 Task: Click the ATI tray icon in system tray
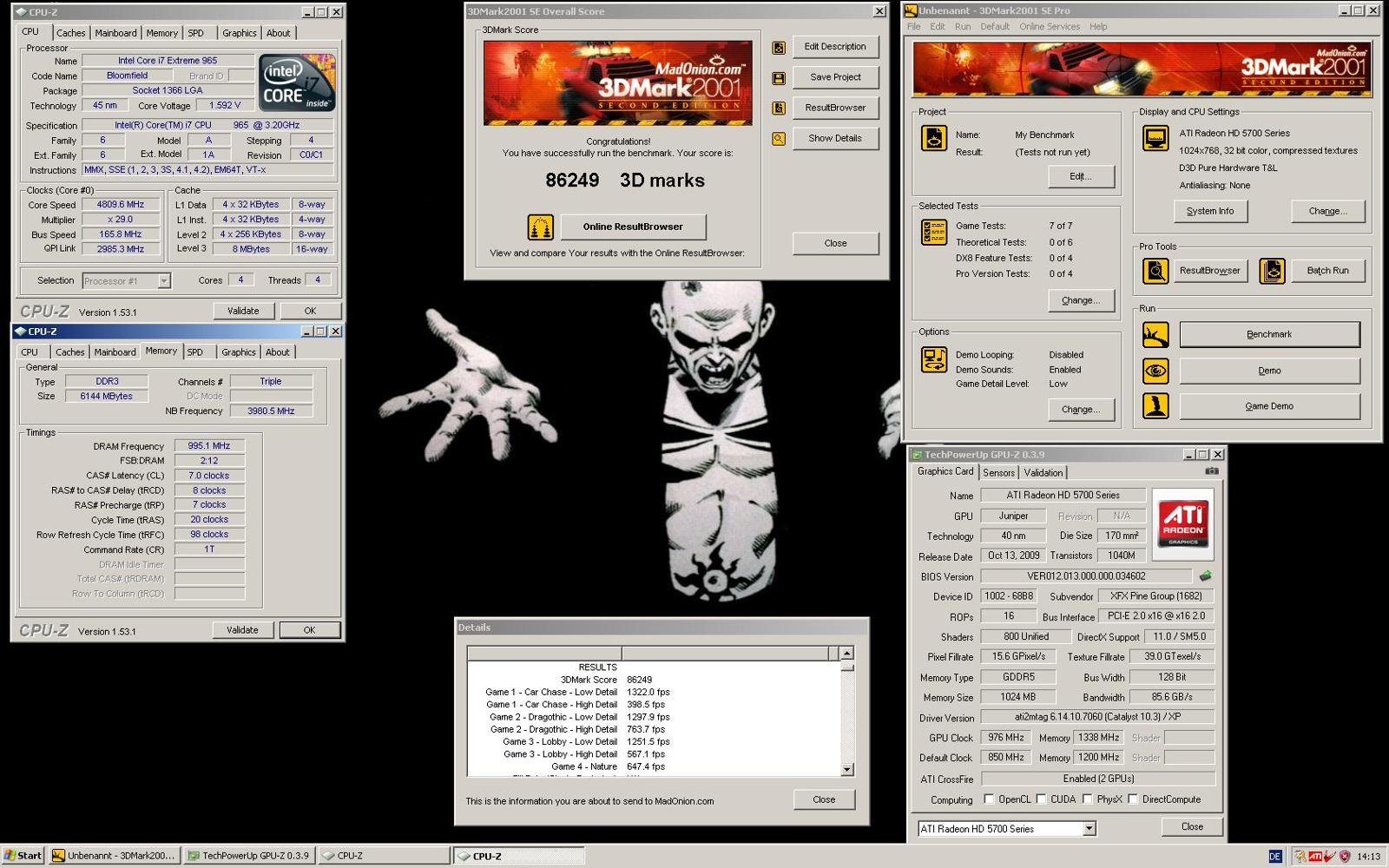(x=1316, y=857)
